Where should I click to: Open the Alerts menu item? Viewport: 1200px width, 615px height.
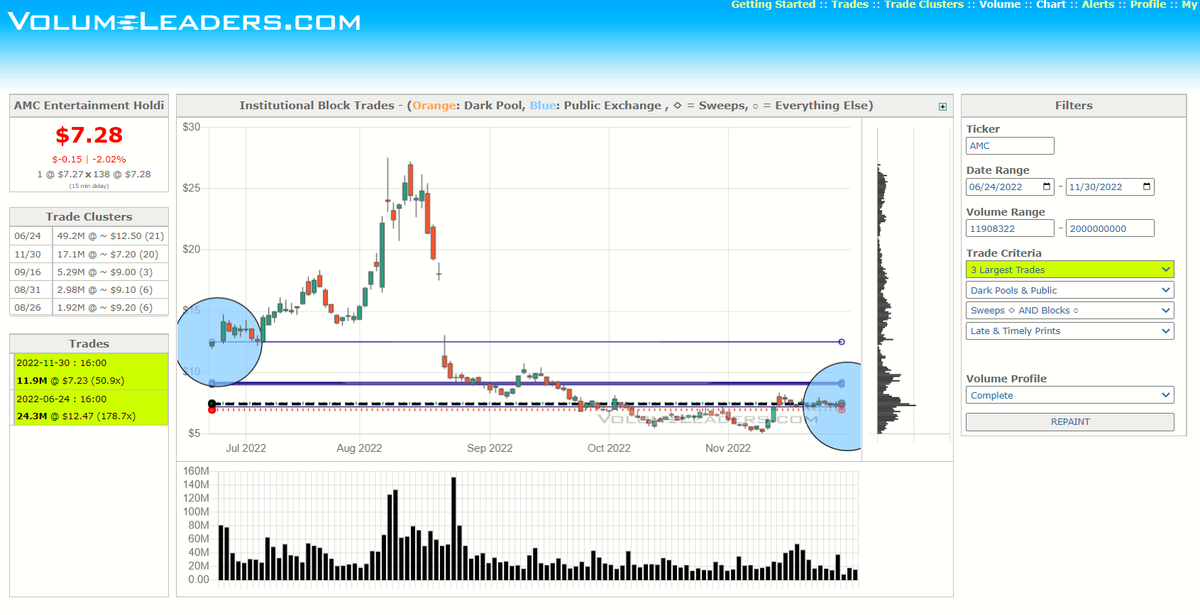[1098, 5]
